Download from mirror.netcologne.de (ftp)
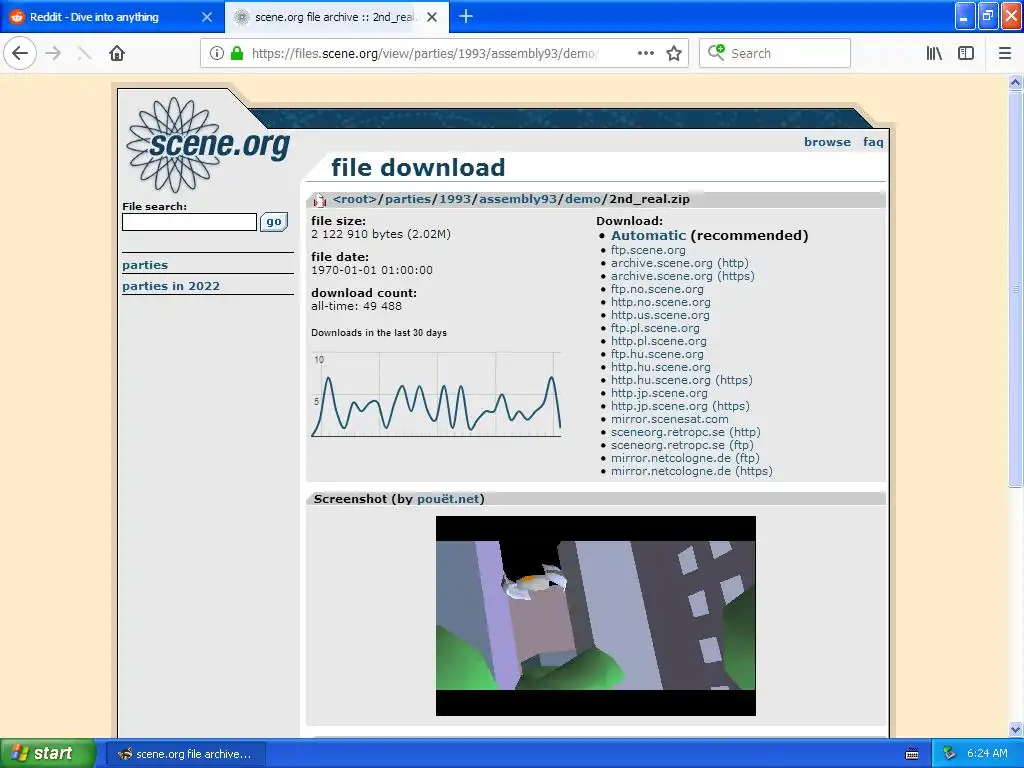This screenshot has height=768, width=1024. point(685,458)
